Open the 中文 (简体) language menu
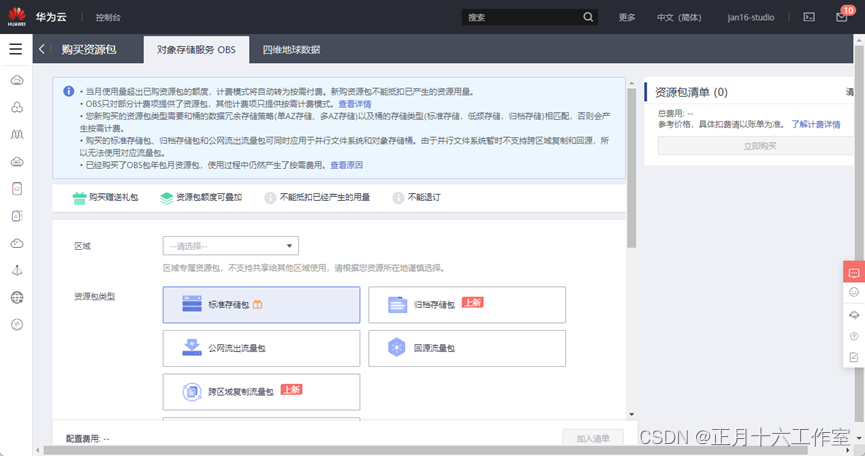Viewport: 865px width, 456px height. (679, 17)
